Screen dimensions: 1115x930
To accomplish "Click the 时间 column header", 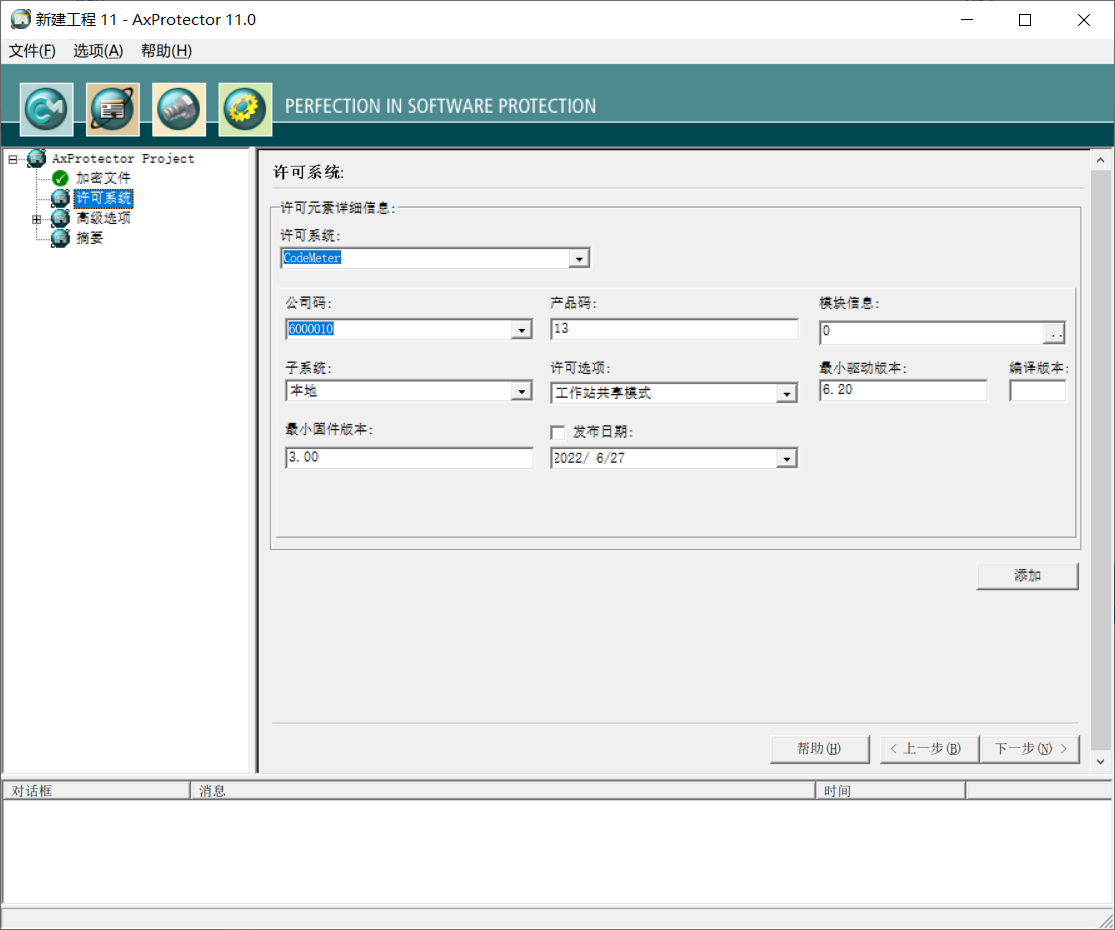I will pos(890,791).
